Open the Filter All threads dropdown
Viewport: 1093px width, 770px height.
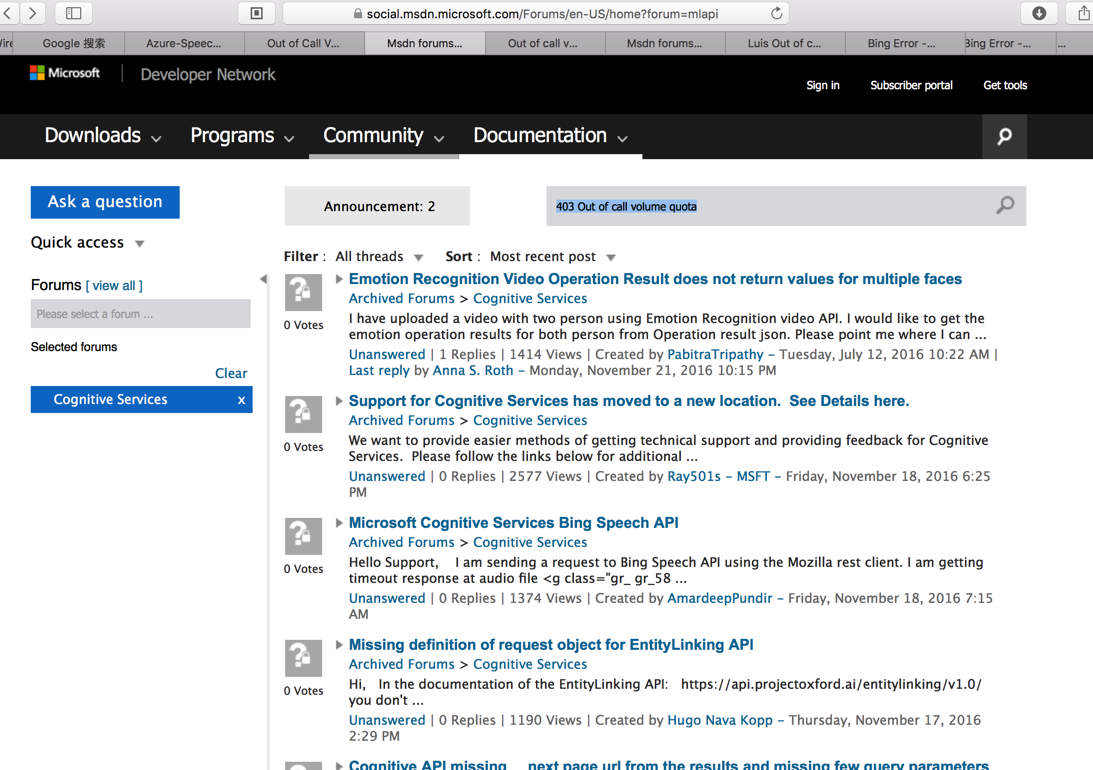(379, 256)
